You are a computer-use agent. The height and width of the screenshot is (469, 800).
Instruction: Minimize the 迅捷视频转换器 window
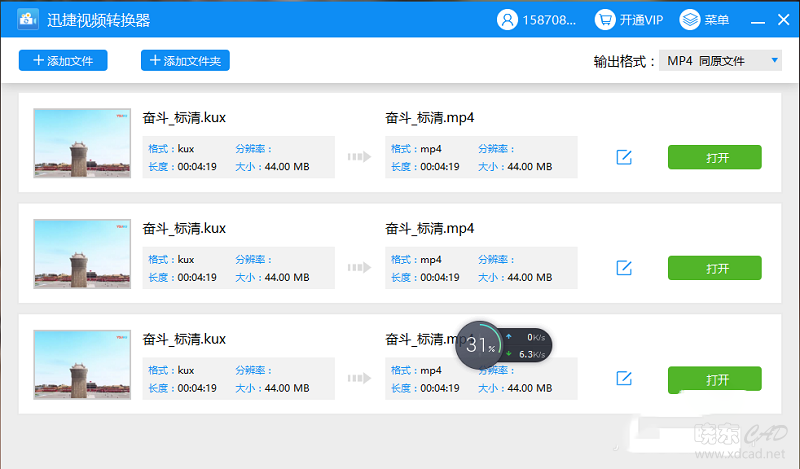pos(758,21)
